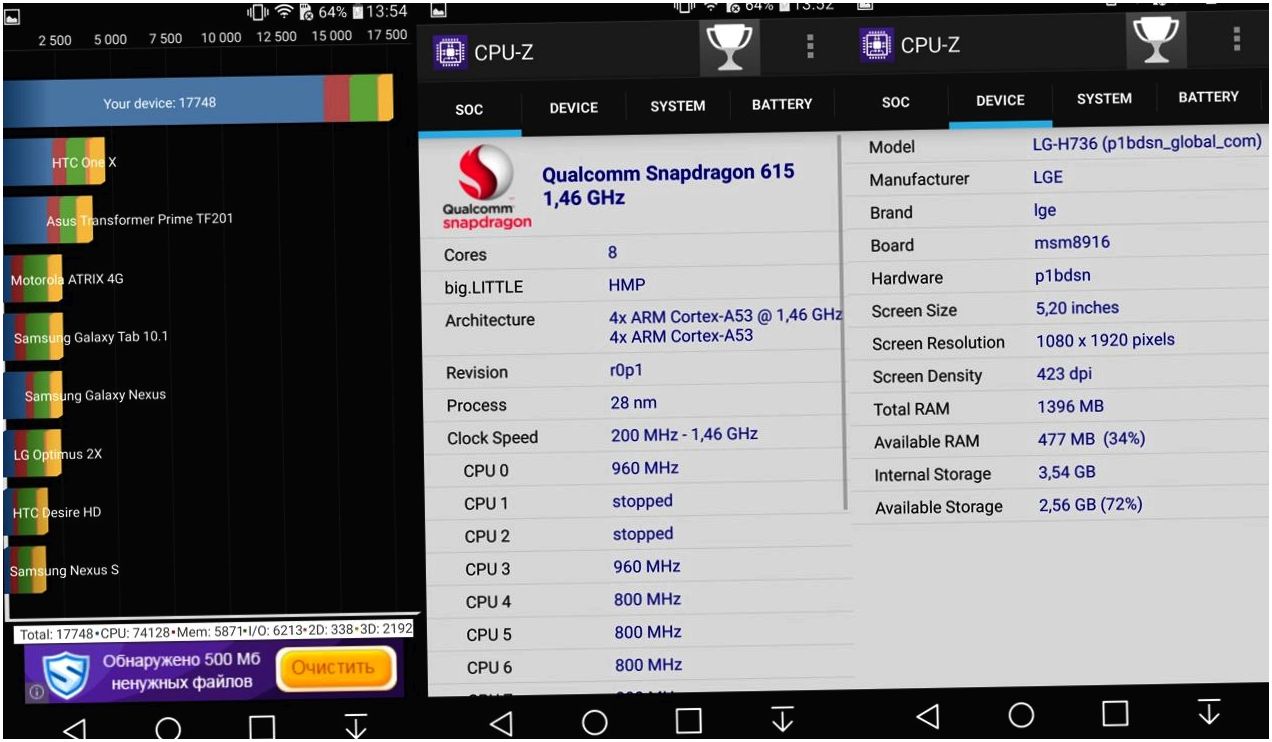The height and width of the screenshot is (742, 1272).
Task: Tap the home circle on the LG-H736 device screen
Action: pos(1021,715)
